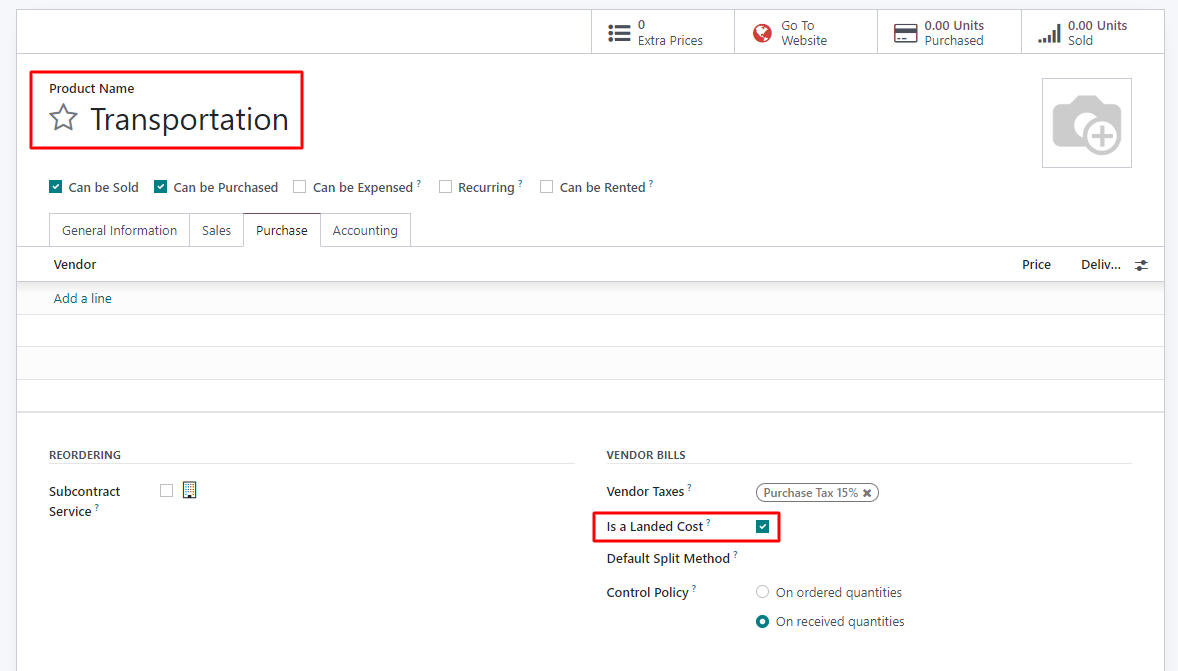Click the Extra Prices list icon

(x=619, y=33)
